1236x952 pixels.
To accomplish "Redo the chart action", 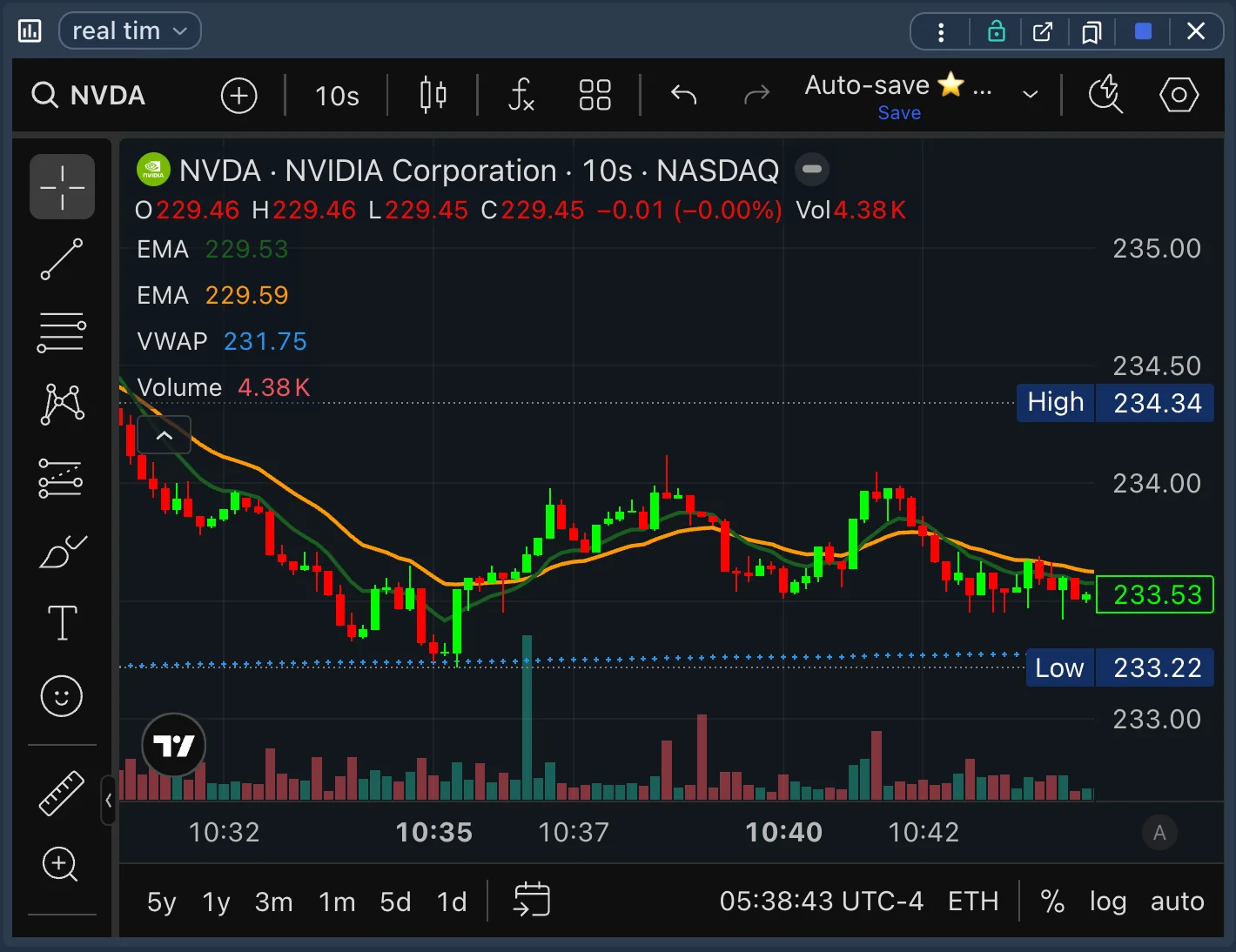I will click(757, 96).
